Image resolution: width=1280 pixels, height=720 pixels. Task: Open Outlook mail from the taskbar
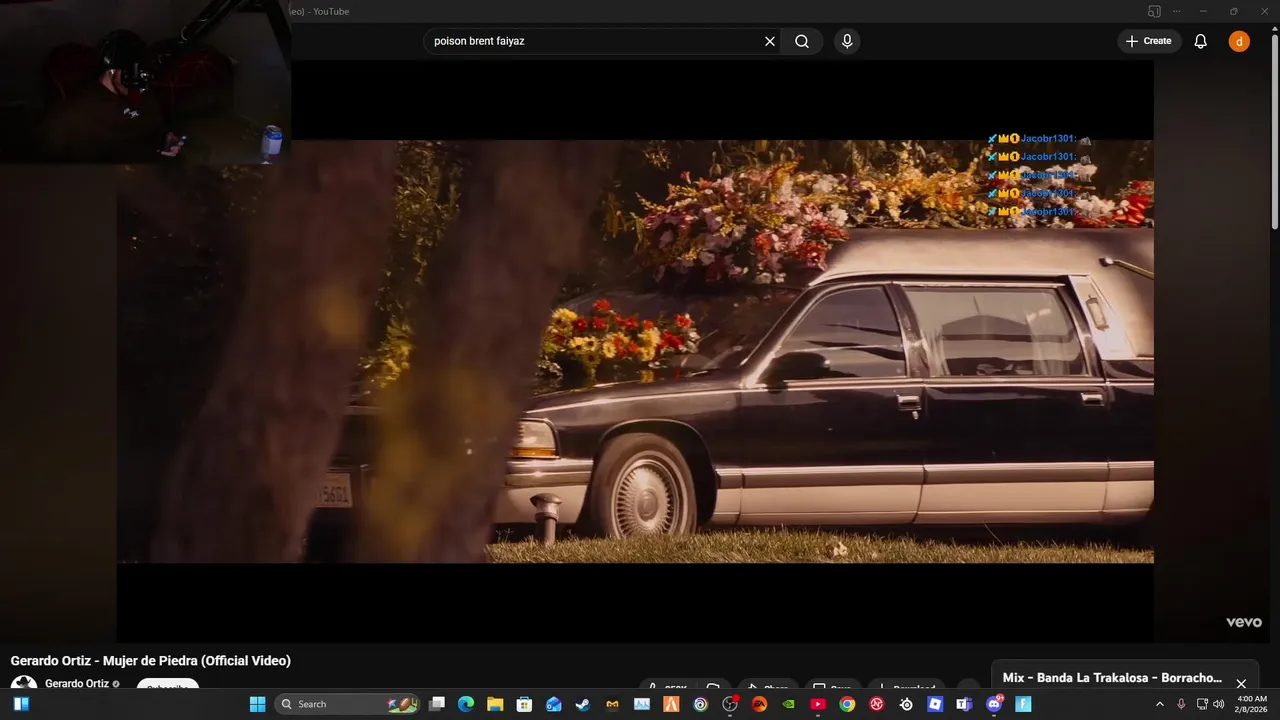(554, 704)
